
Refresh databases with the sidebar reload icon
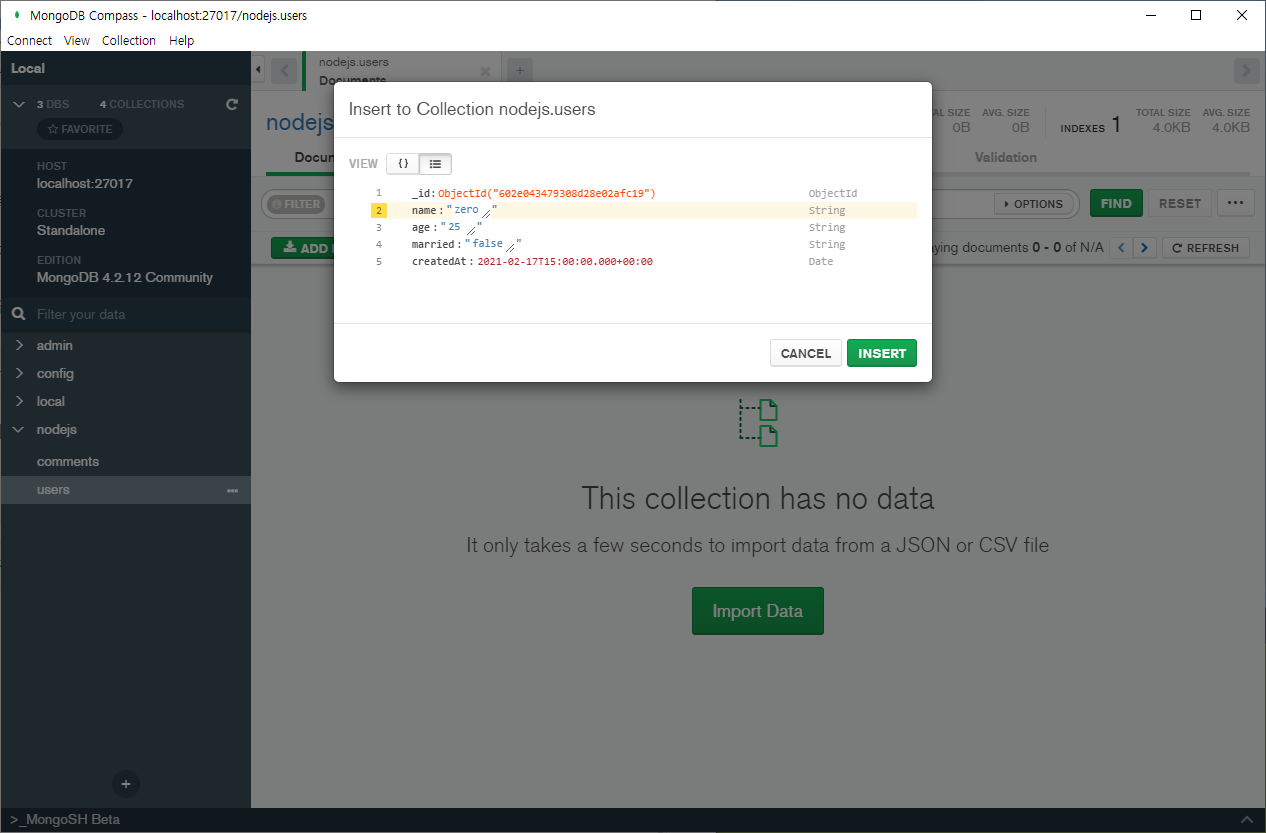(232, 104)
